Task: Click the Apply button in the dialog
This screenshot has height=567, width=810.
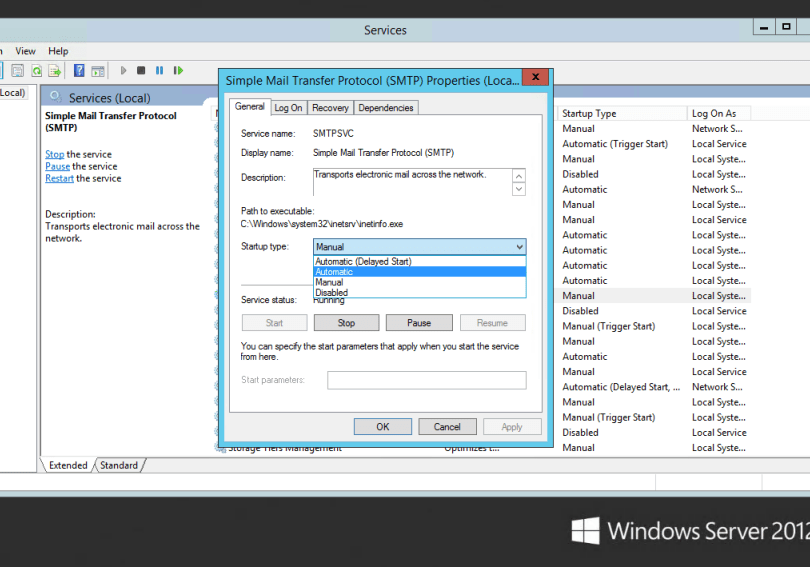Action: coord(512,427)
